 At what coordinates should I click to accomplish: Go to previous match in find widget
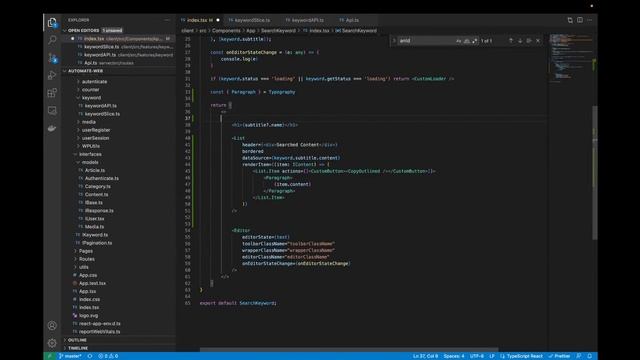click(511, 41)
